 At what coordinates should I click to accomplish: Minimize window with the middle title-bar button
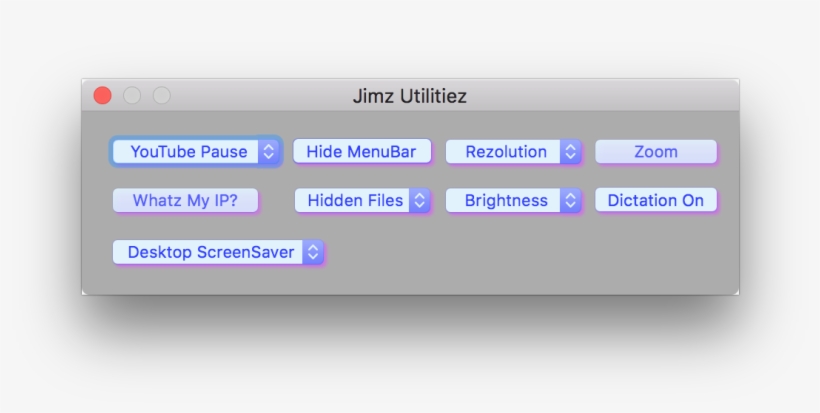[132, 96]
